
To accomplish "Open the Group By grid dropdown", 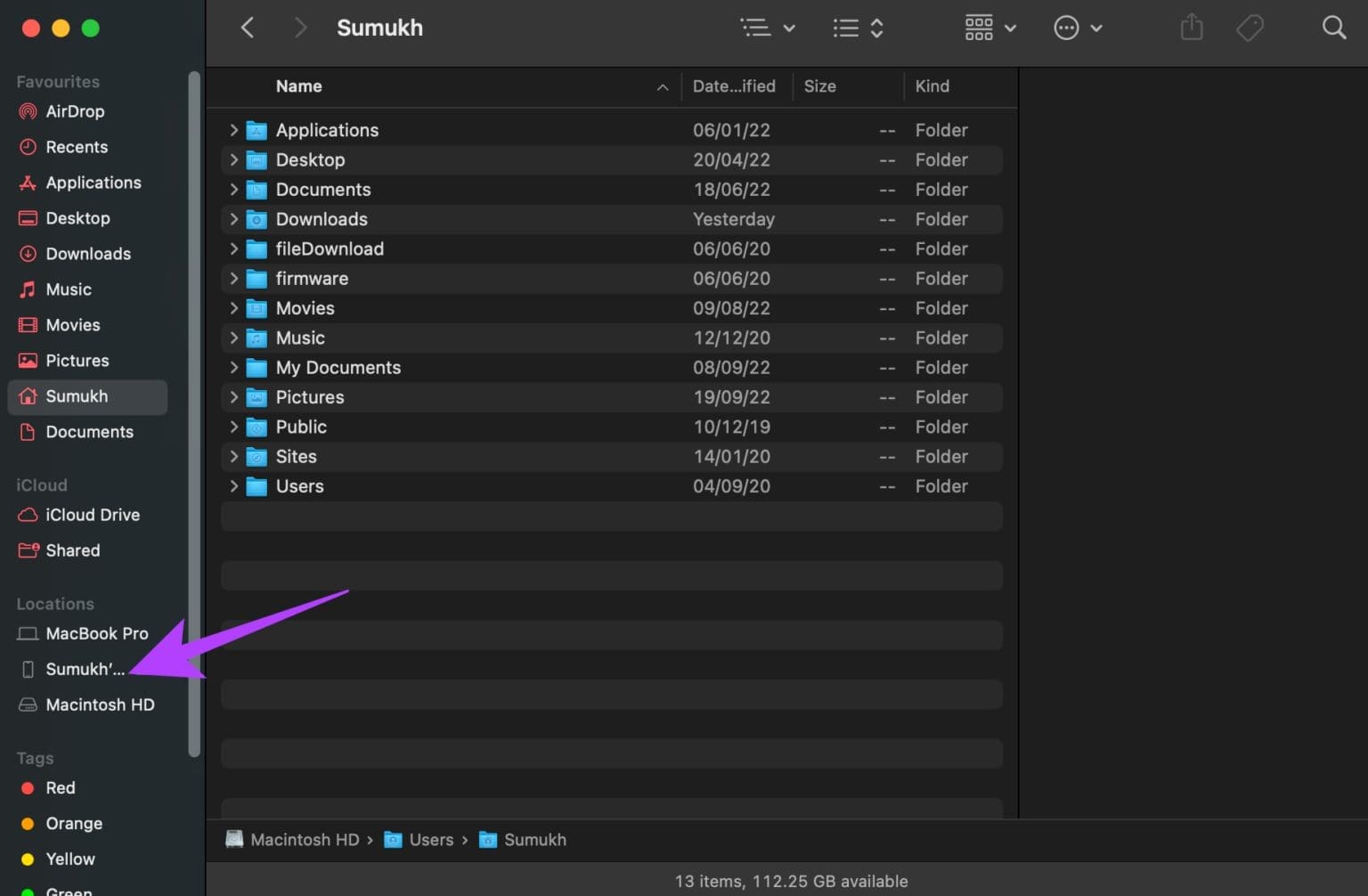I will point(989,28).
